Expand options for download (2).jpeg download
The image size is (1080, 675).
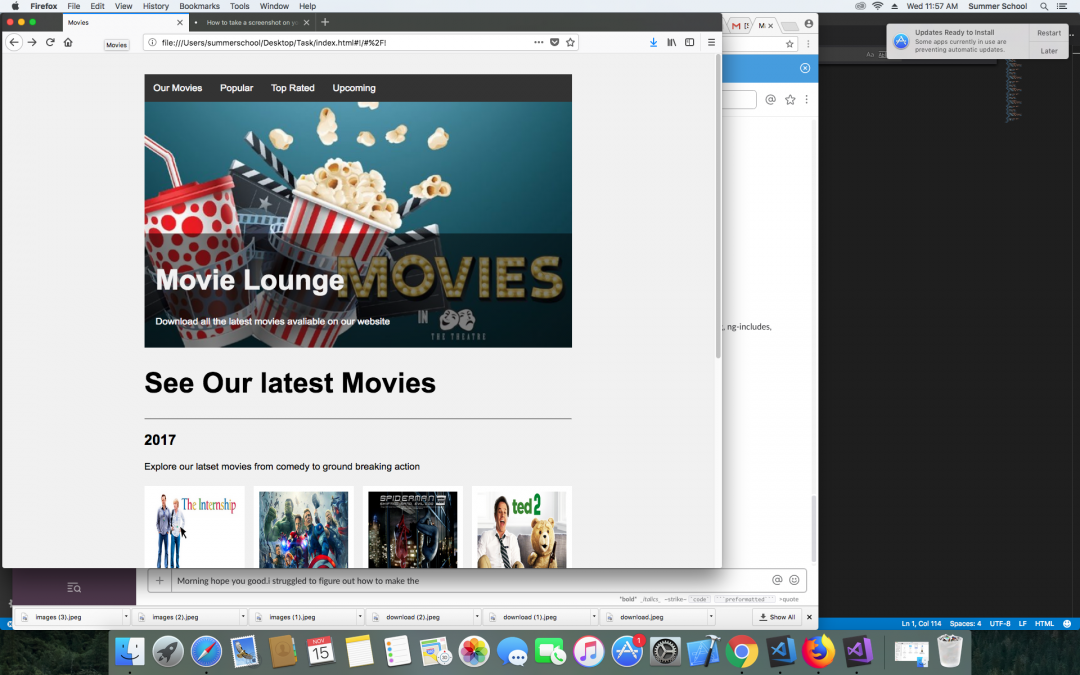pyautogui.click(x=476, y=617)
